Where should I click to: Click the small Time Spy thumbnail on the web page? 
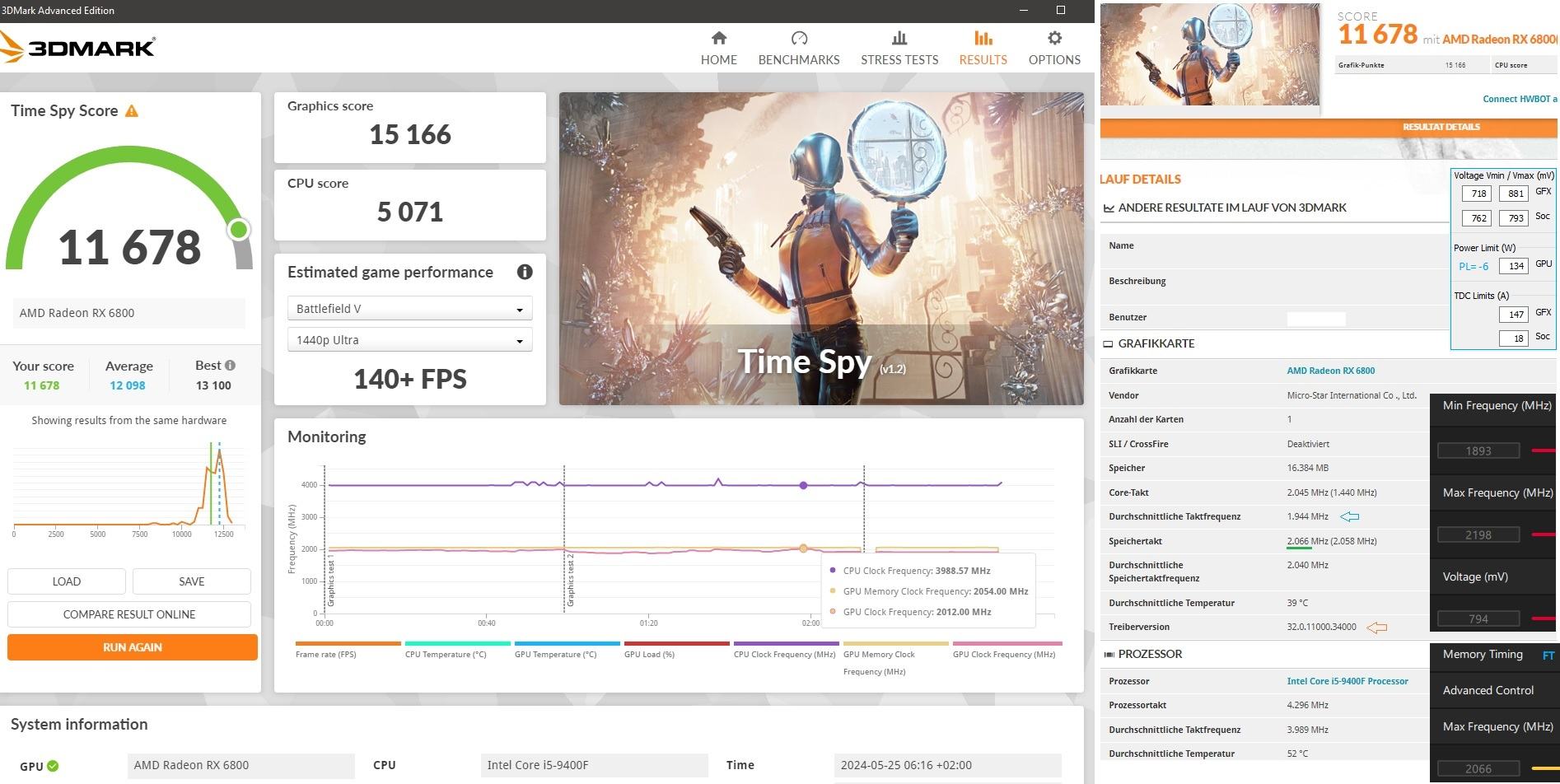click(x=1210, y=54)
